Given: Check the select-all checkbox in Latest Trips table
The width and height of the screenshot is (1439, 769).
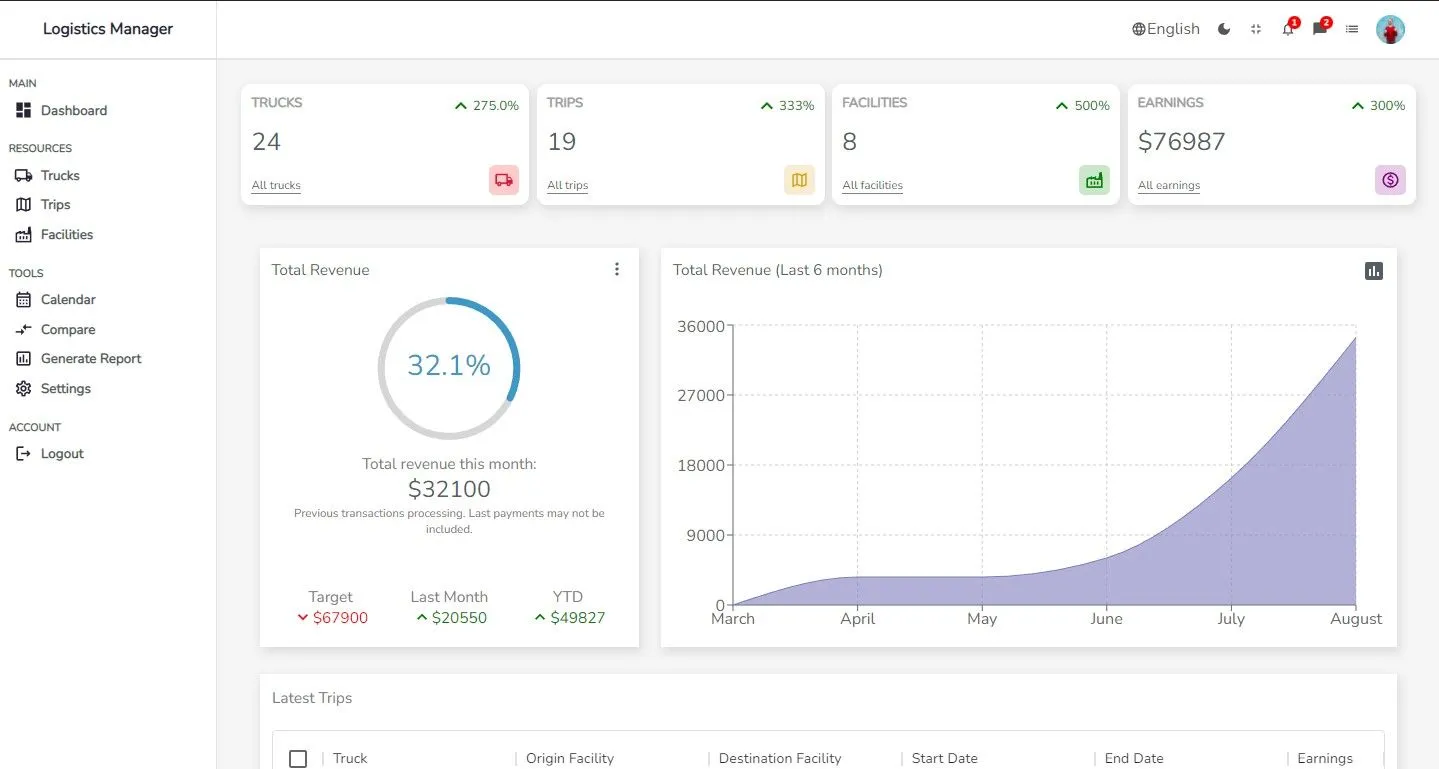Looking at the screenshot, I should pyautogui.click(x=298, y=758).
